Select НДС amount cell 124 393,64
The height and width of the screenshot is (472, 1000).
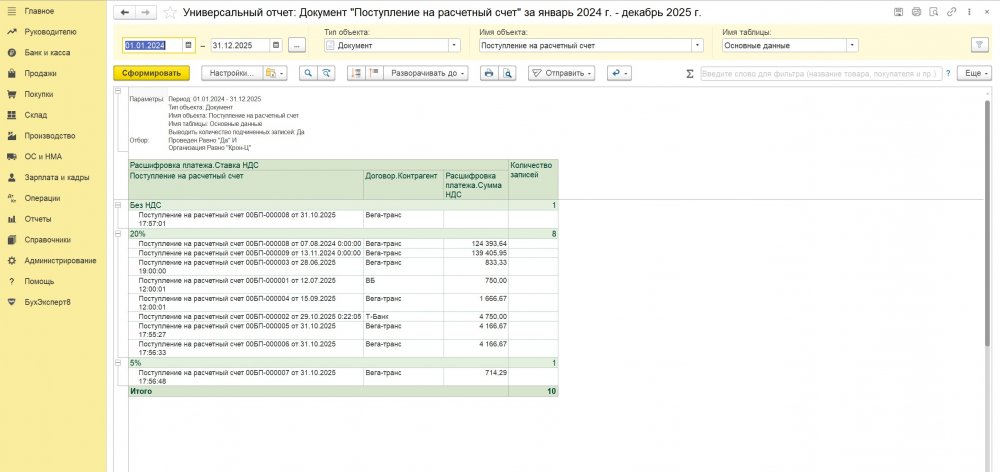point(476,244)
